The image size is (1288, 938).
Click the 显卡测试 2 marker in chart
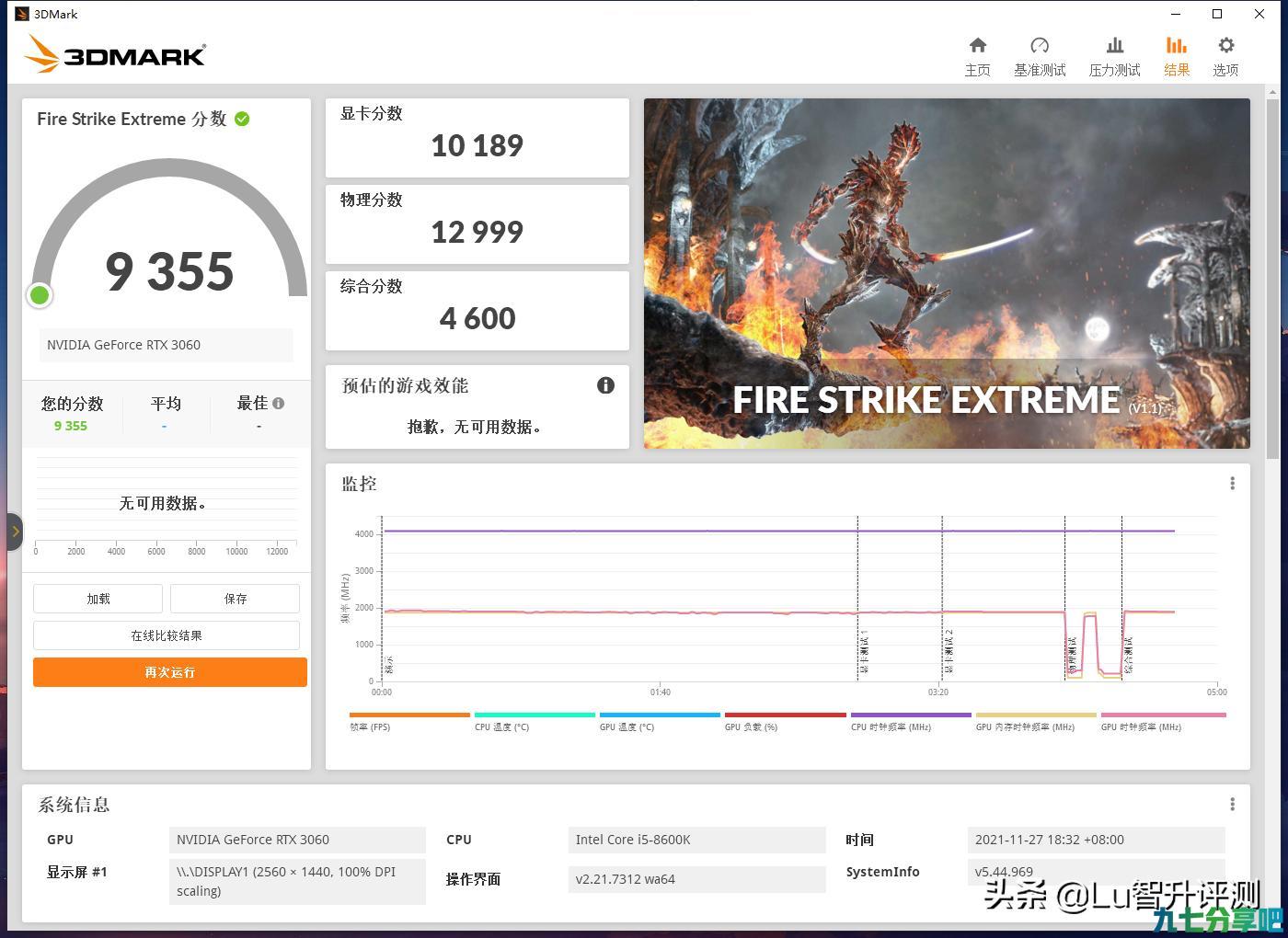pos(948,652)
